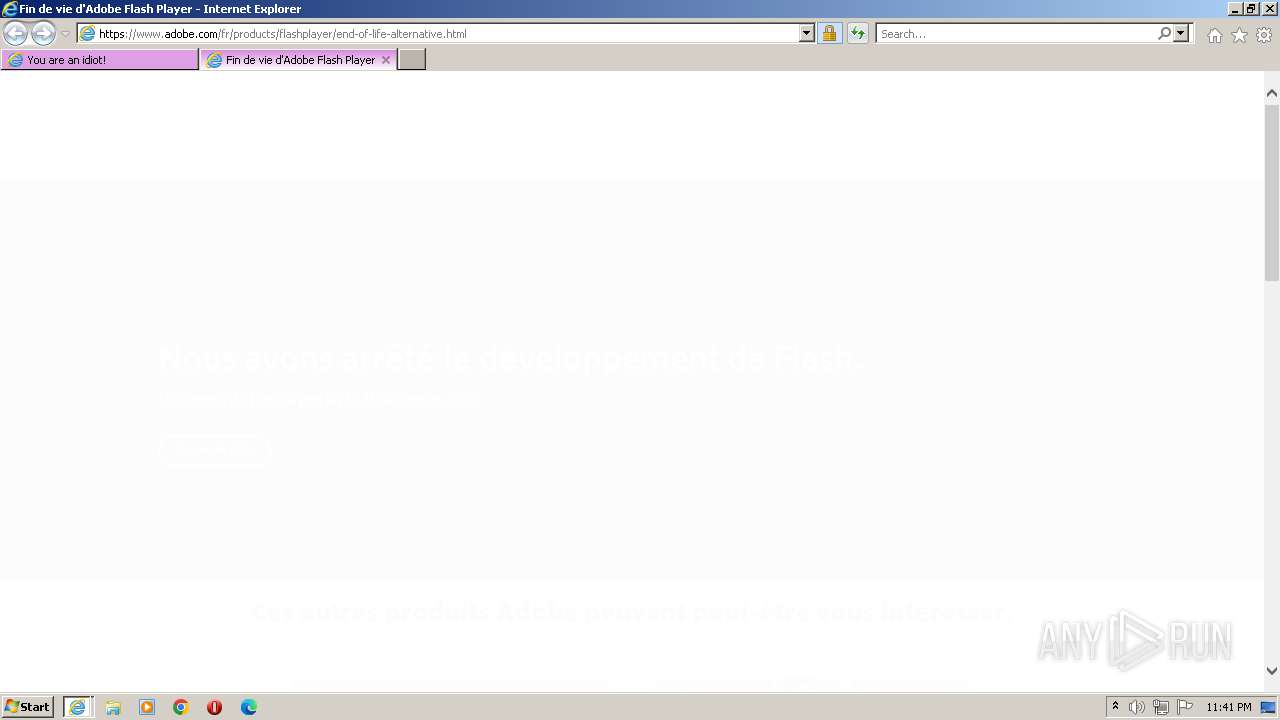Image resolution: width=1280 pixels, height=720 pixels.
Task: Focus the Search box
Action: pyautogui.click(x=1015, y=34)
